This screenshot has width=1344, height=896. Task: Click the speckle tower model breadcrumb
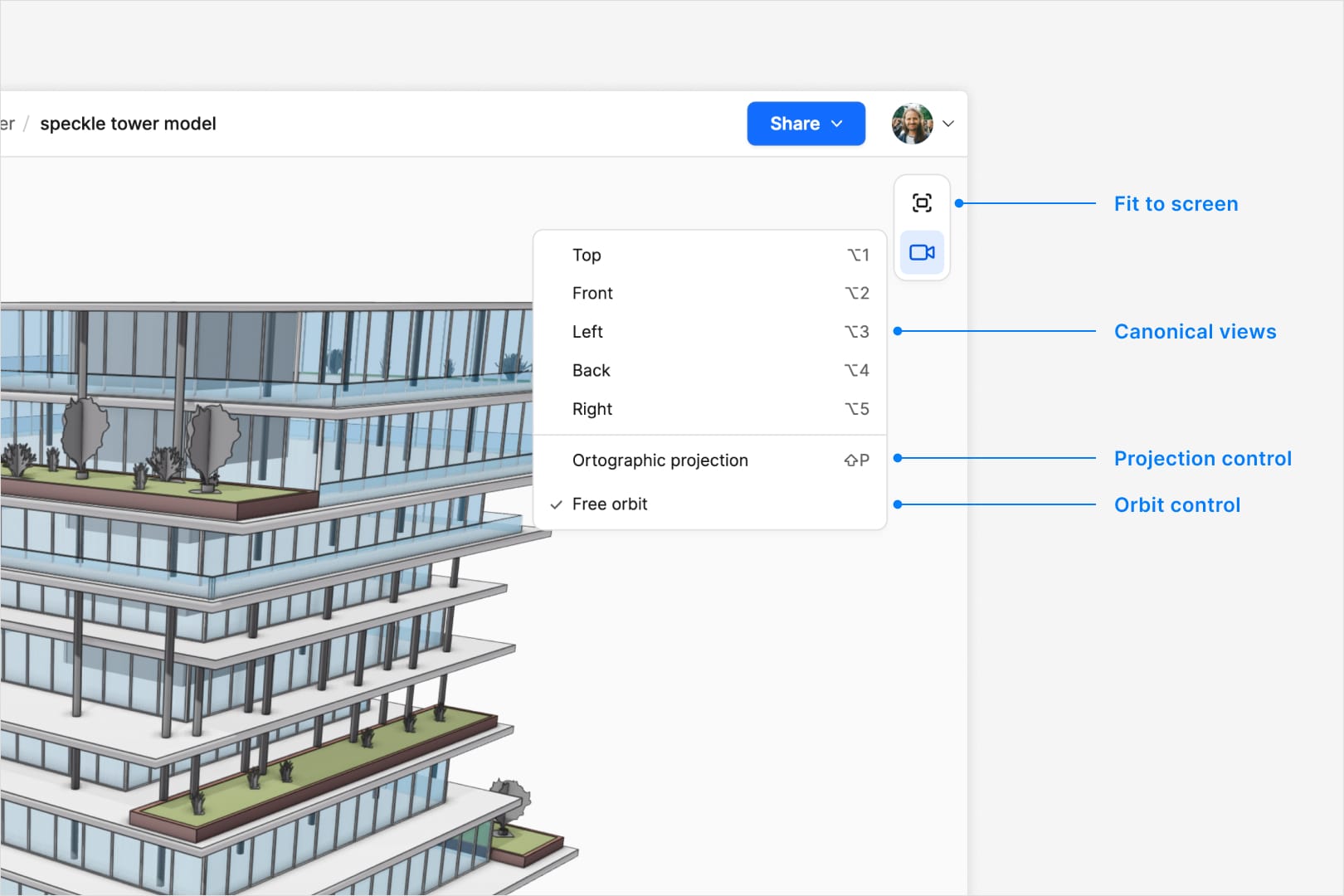(128, 124)
